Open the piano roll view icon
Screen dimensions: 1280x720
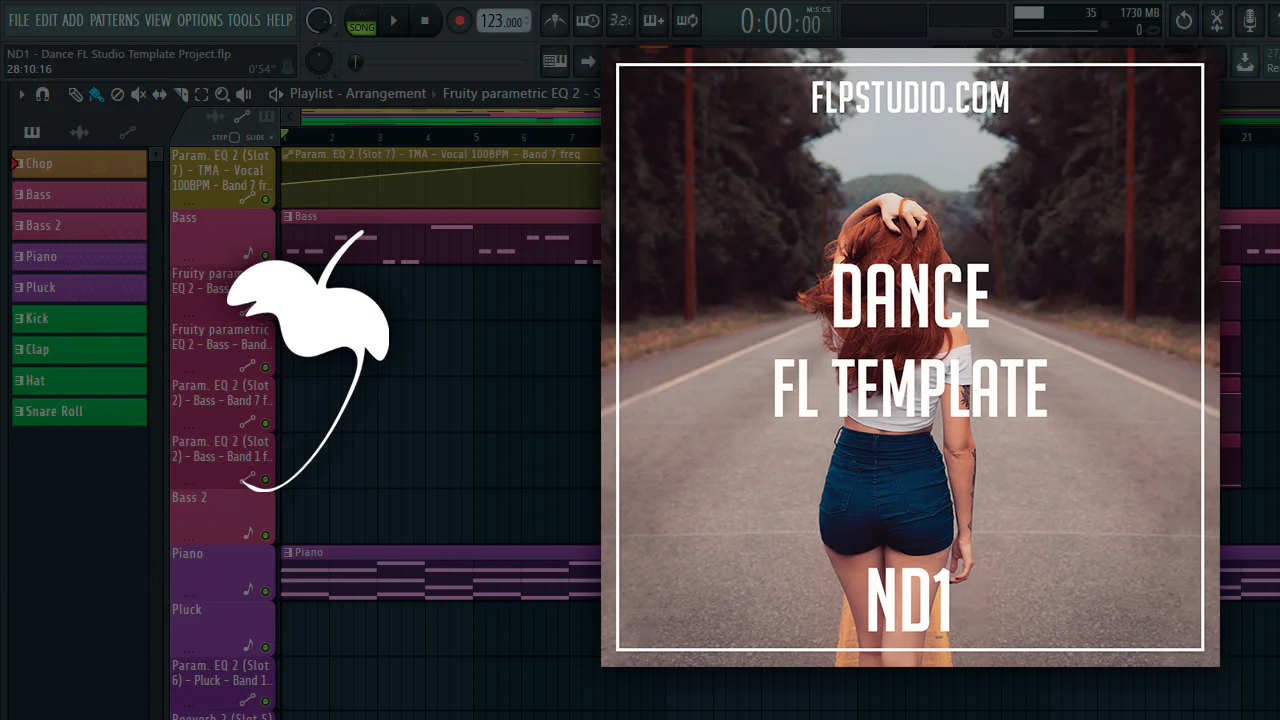pos(554,61)
